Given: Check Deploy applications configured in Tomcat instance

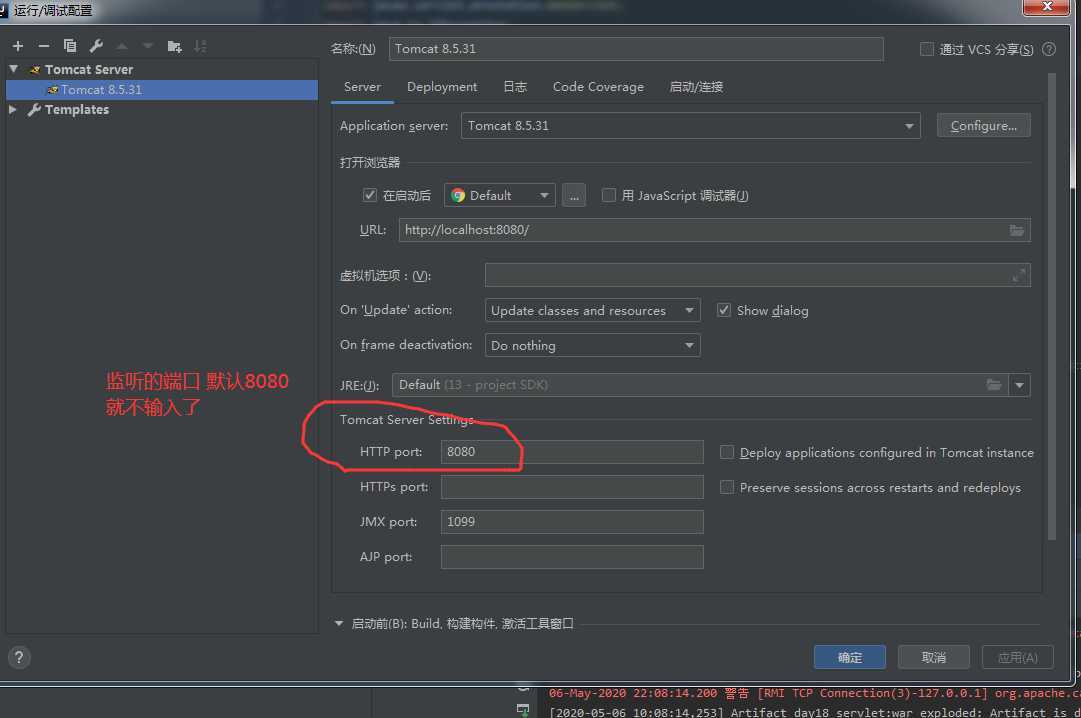Looking at the screenshot, I should tap(727, 452).
